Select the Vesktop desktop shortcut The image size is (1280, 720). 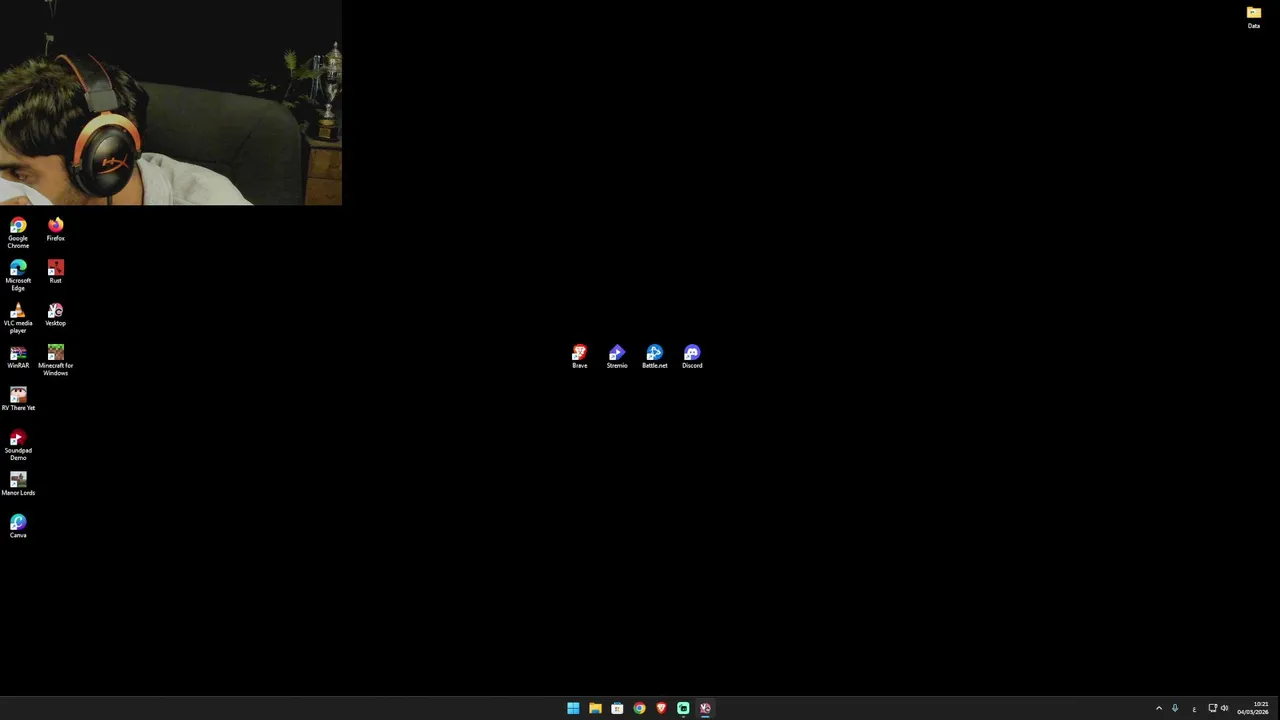click(x=55, y=314)
